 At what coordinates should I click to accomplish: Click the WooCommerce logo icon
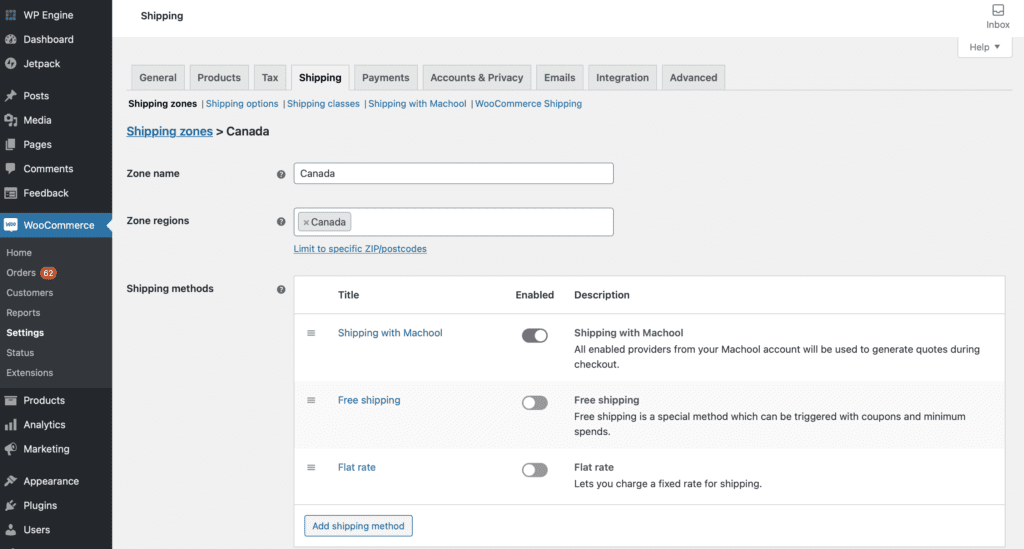pyautogui.click(x=10, y=225)
